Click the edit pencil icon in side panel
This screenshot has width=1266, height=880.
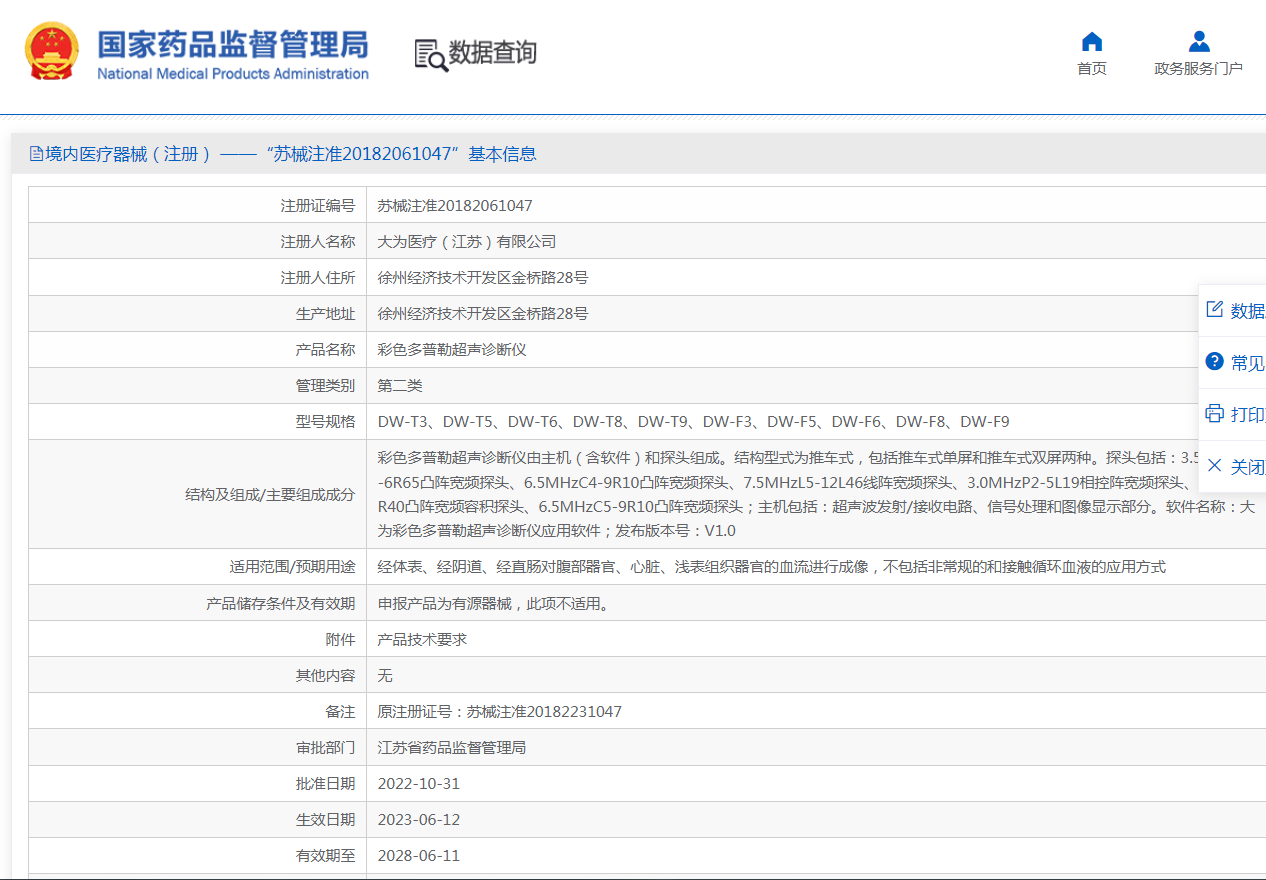coord(1215,309)
